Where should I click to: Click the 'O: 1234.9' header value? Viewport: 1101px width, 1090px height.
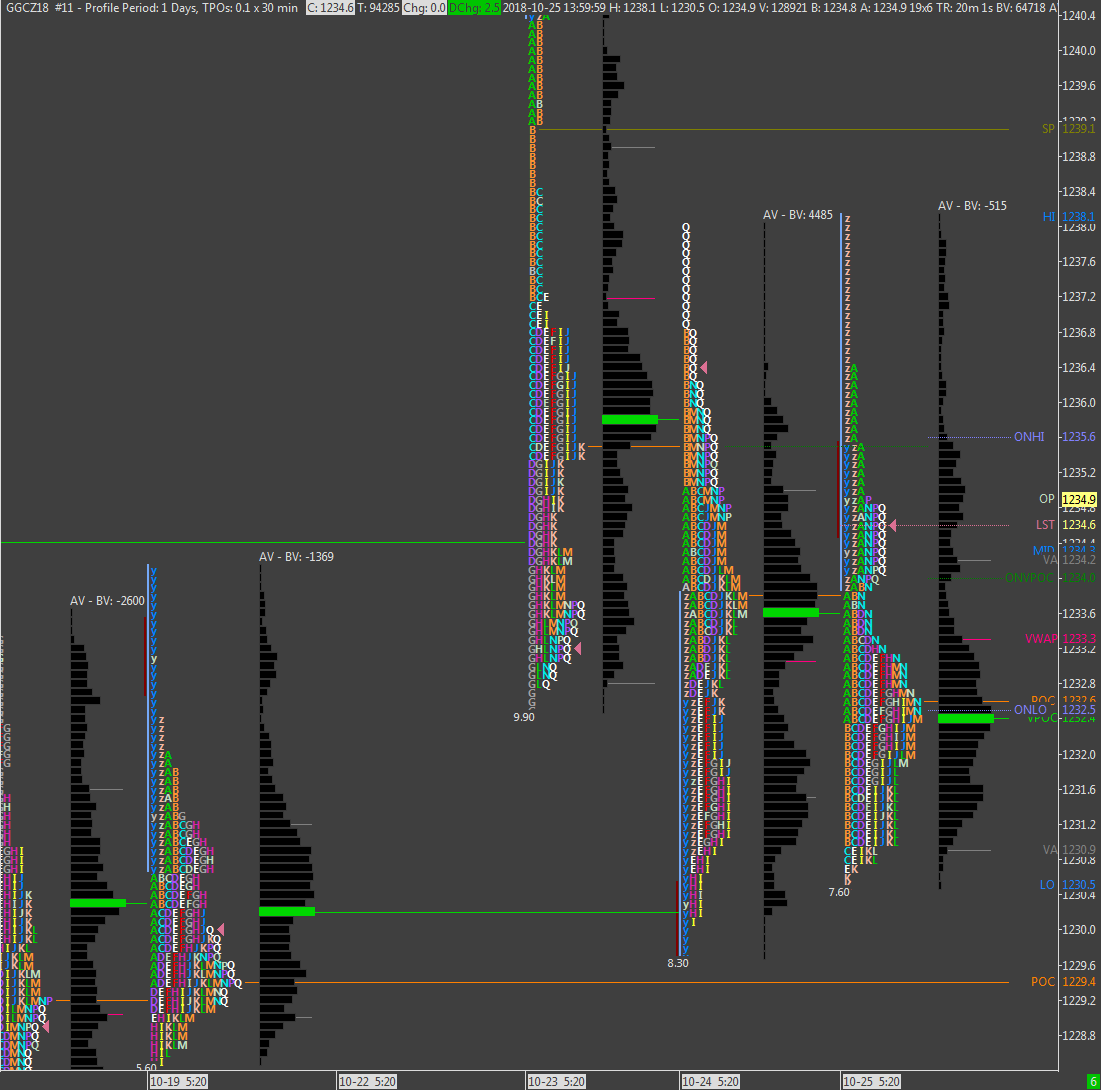pyautogui.click(x=734, y=8)
